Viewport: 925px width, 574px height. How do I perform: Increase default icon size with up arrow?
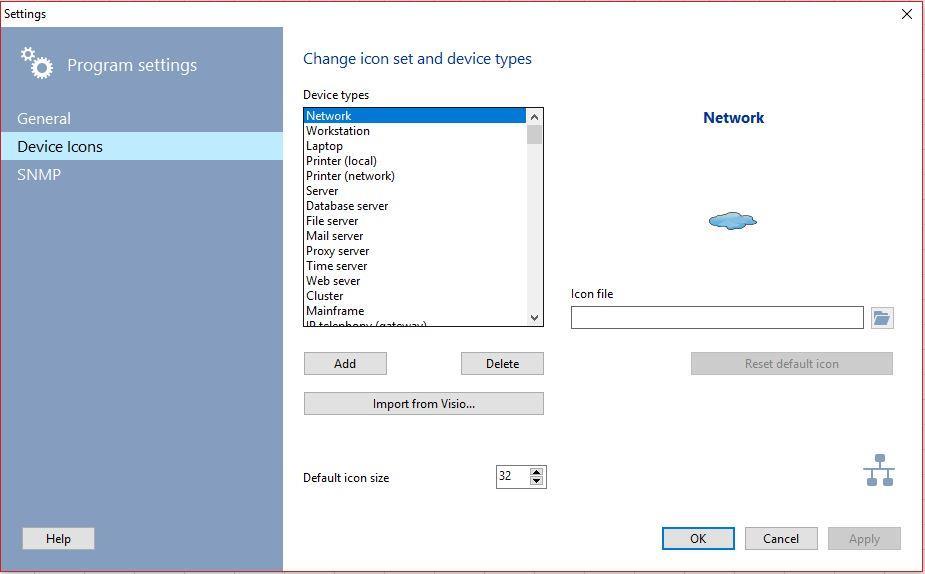coord(536,472)
